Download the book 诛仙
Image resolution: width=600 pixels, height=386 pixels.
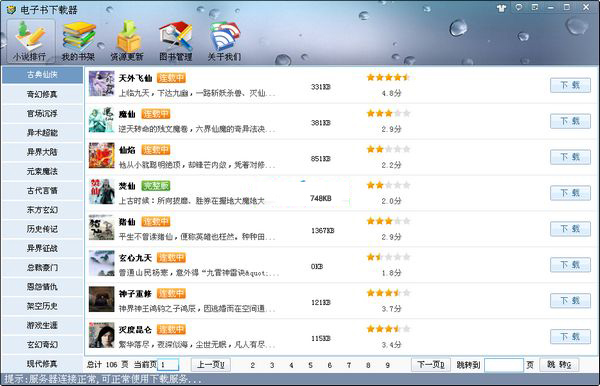(x=570, y=229)
